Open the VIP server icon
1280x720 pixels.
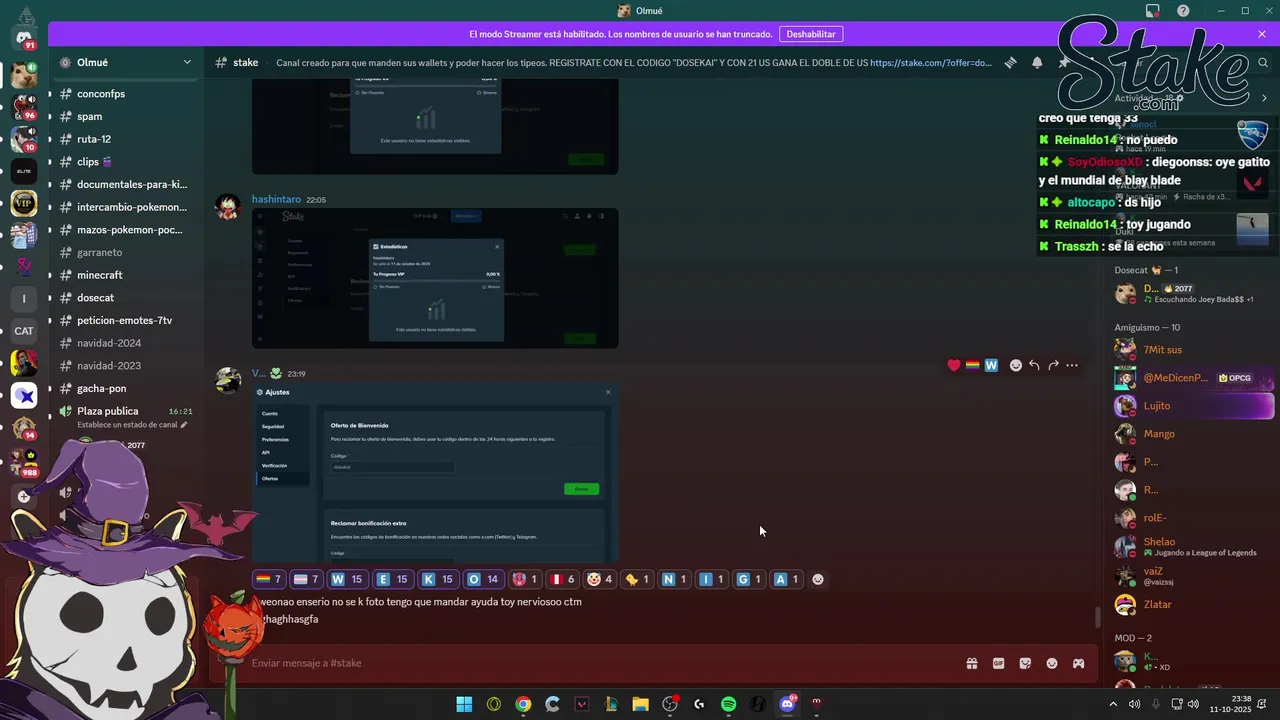point(24,204)
